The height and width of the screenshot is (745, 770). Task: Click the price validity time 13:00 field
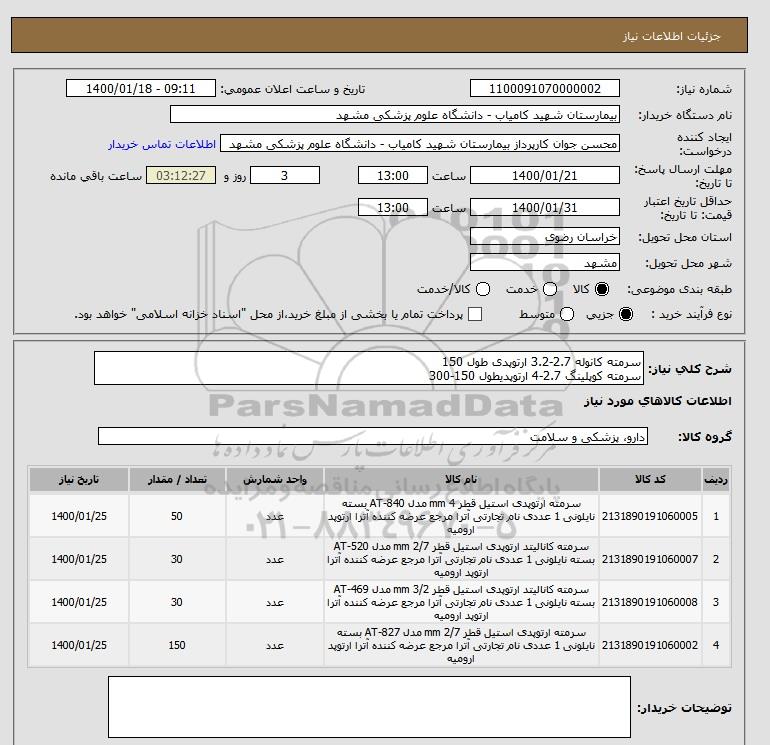(393, 207)
